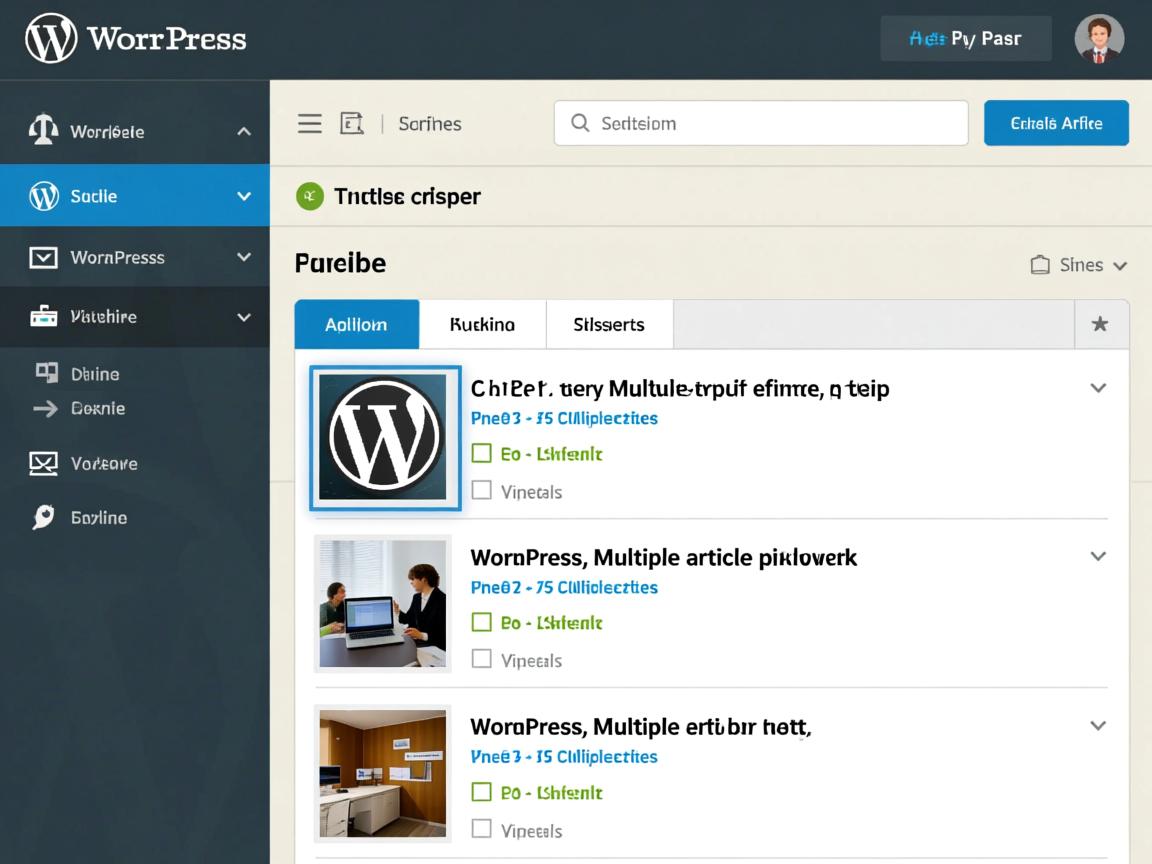Open the user profile avatar
1152x864 pixels.
click(x=1099, y=39)
